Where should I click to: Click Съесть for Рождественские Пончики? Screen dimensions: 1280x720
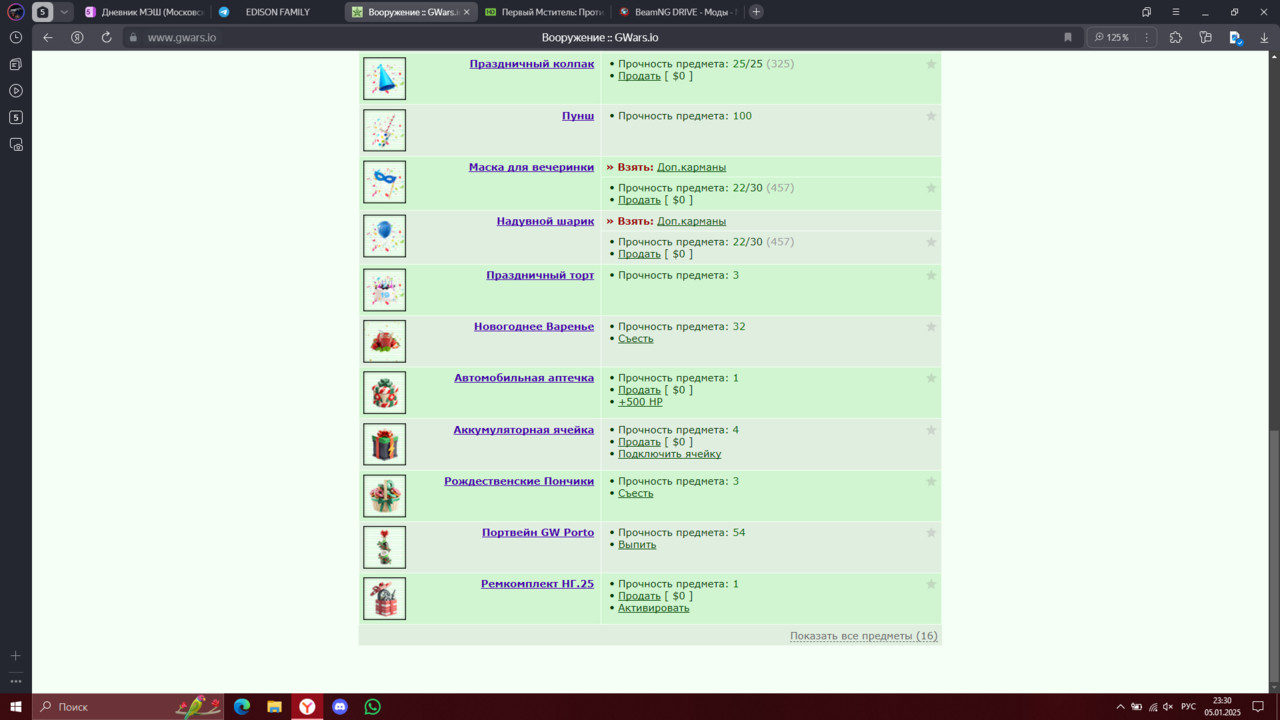click(x=635, y=493)
